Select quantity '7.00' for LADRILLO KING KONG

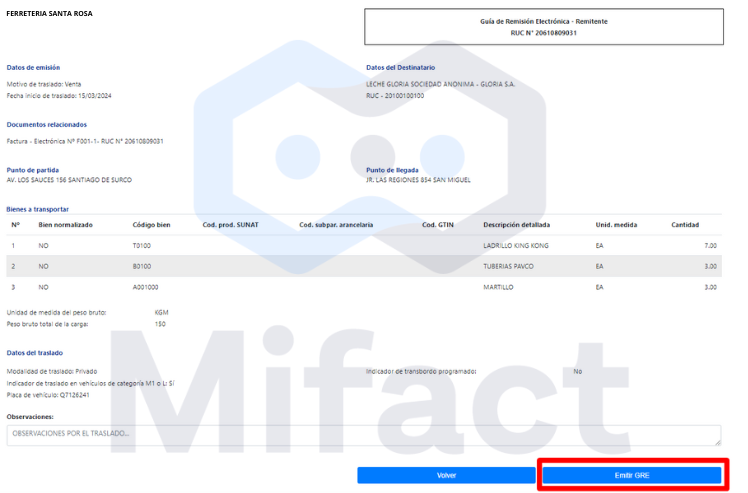(x=710, y=246)
